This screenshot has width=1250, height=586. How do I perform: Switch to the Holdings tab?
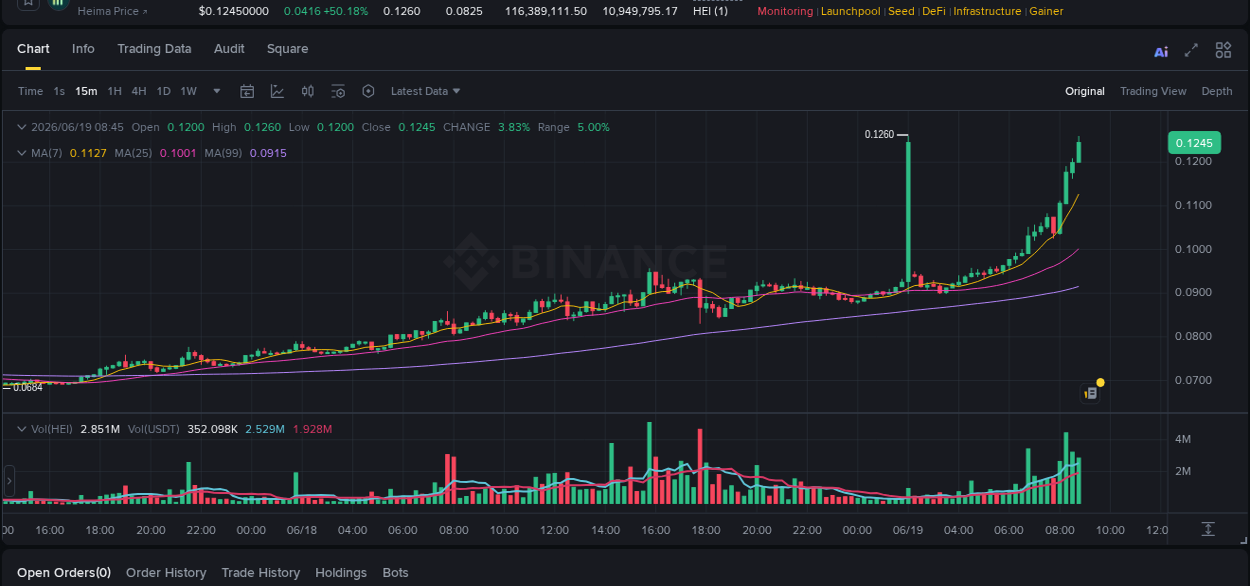pos(341,573)
